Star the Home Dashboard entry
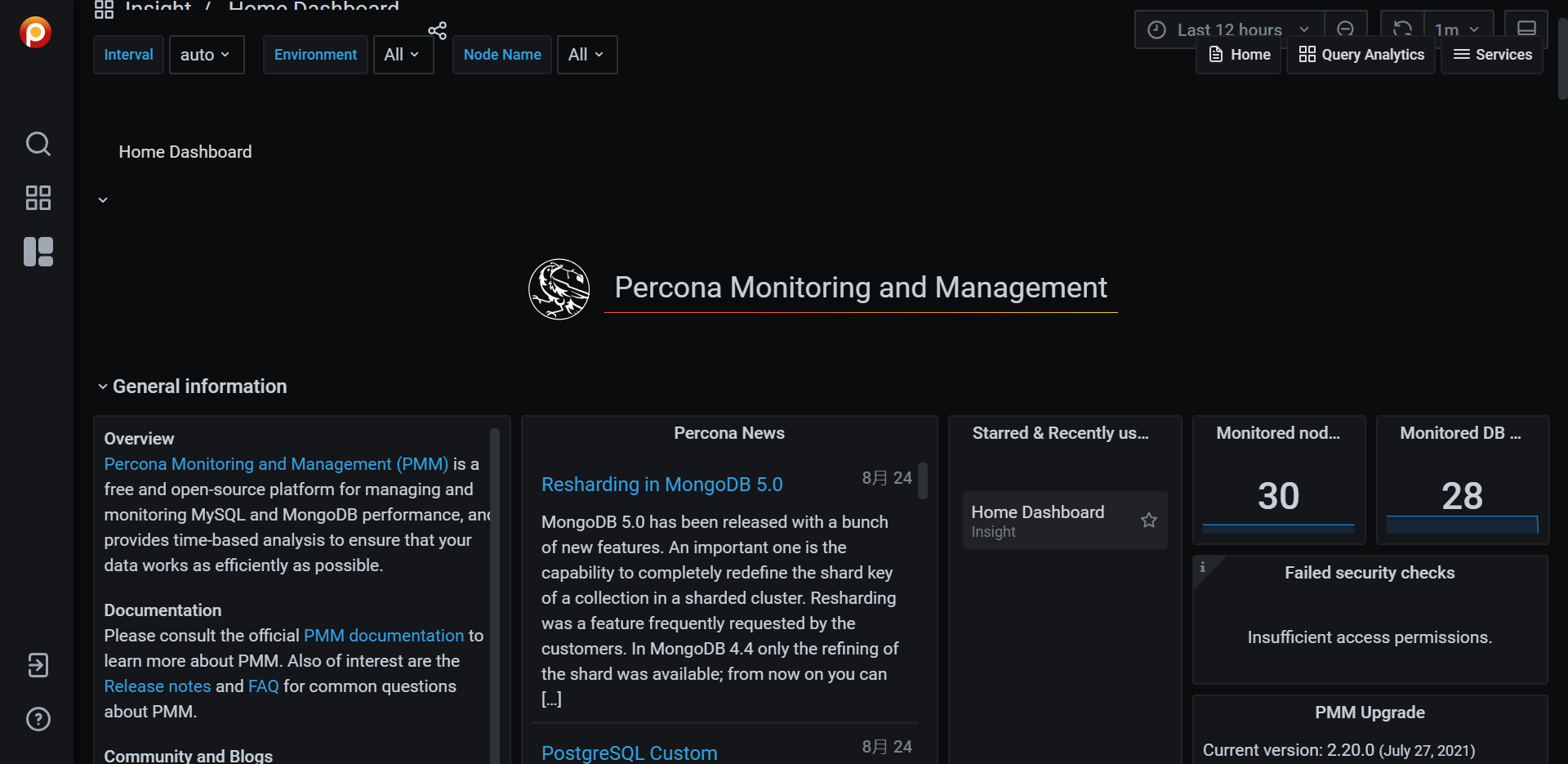The width and height of the screenshot is (1568, 764). pyautogui.click(x=1149, y=521)
